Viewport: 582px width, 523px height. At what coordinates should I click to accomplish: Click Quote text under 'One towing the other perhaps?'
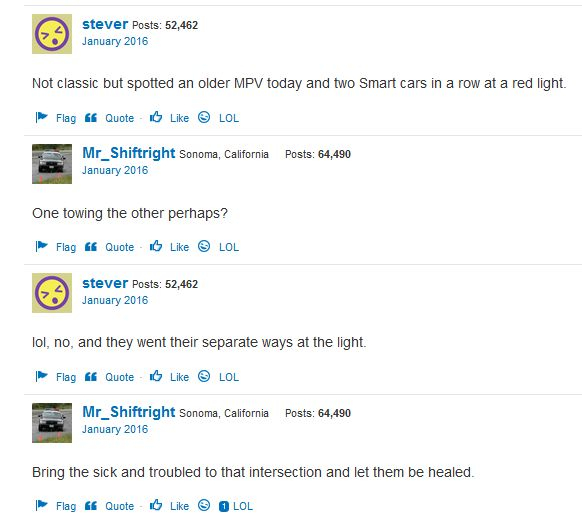(120, 247)
